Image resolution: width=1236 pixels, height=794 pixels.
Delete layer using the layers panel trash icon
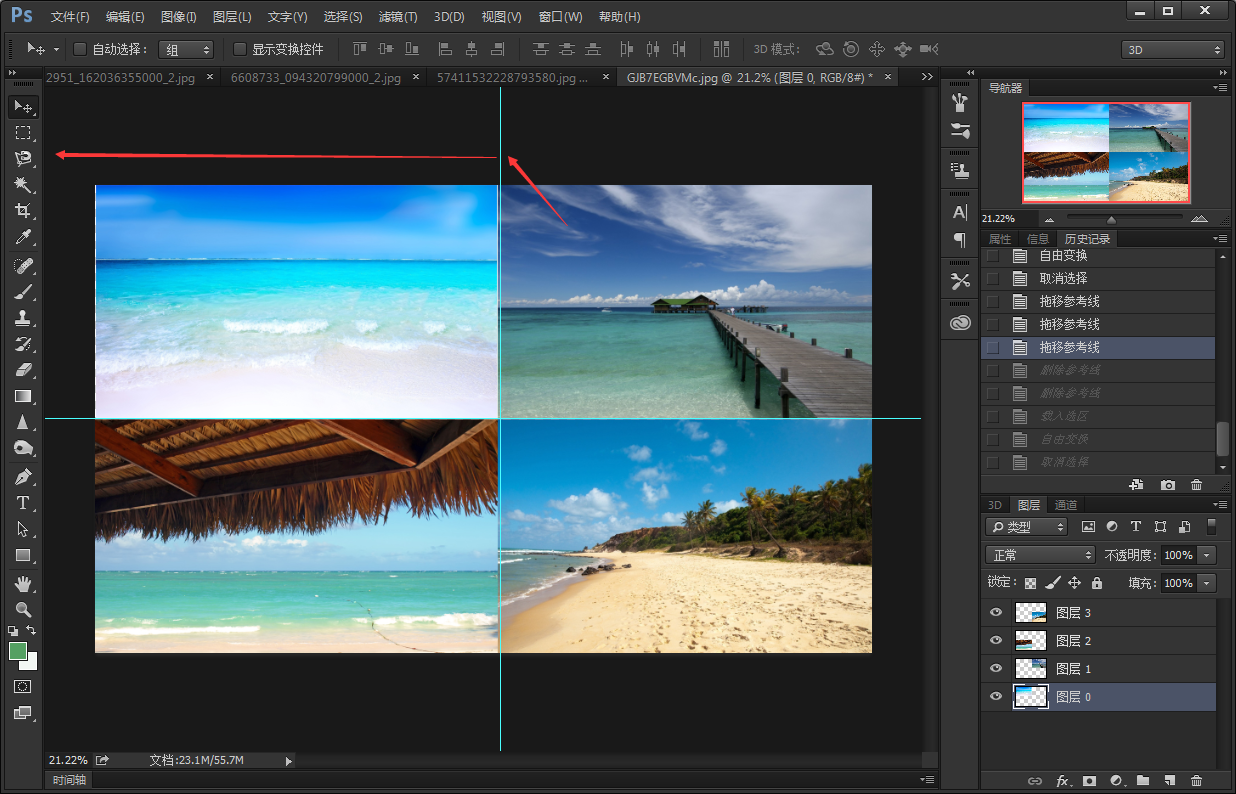coord(1196,780)
